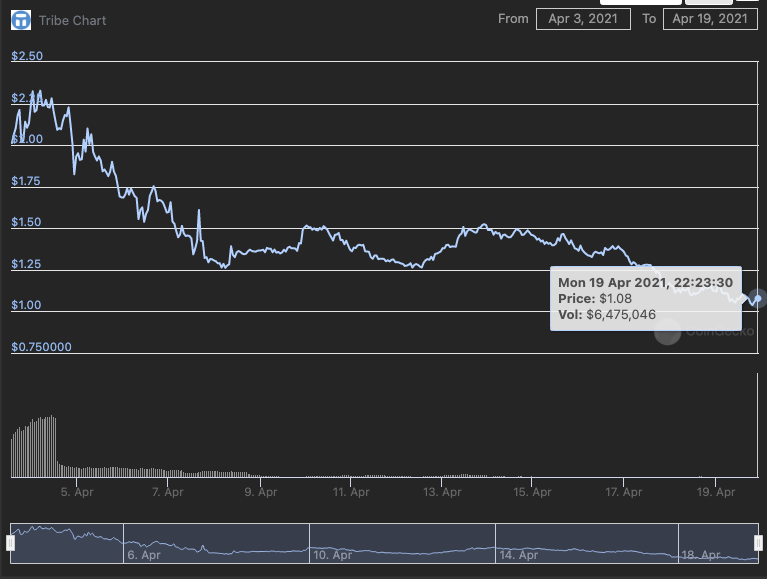This screenshot has width=767, height=579.
Task: Click the $1.25 price axis label
Action: (x=26, y=264)
